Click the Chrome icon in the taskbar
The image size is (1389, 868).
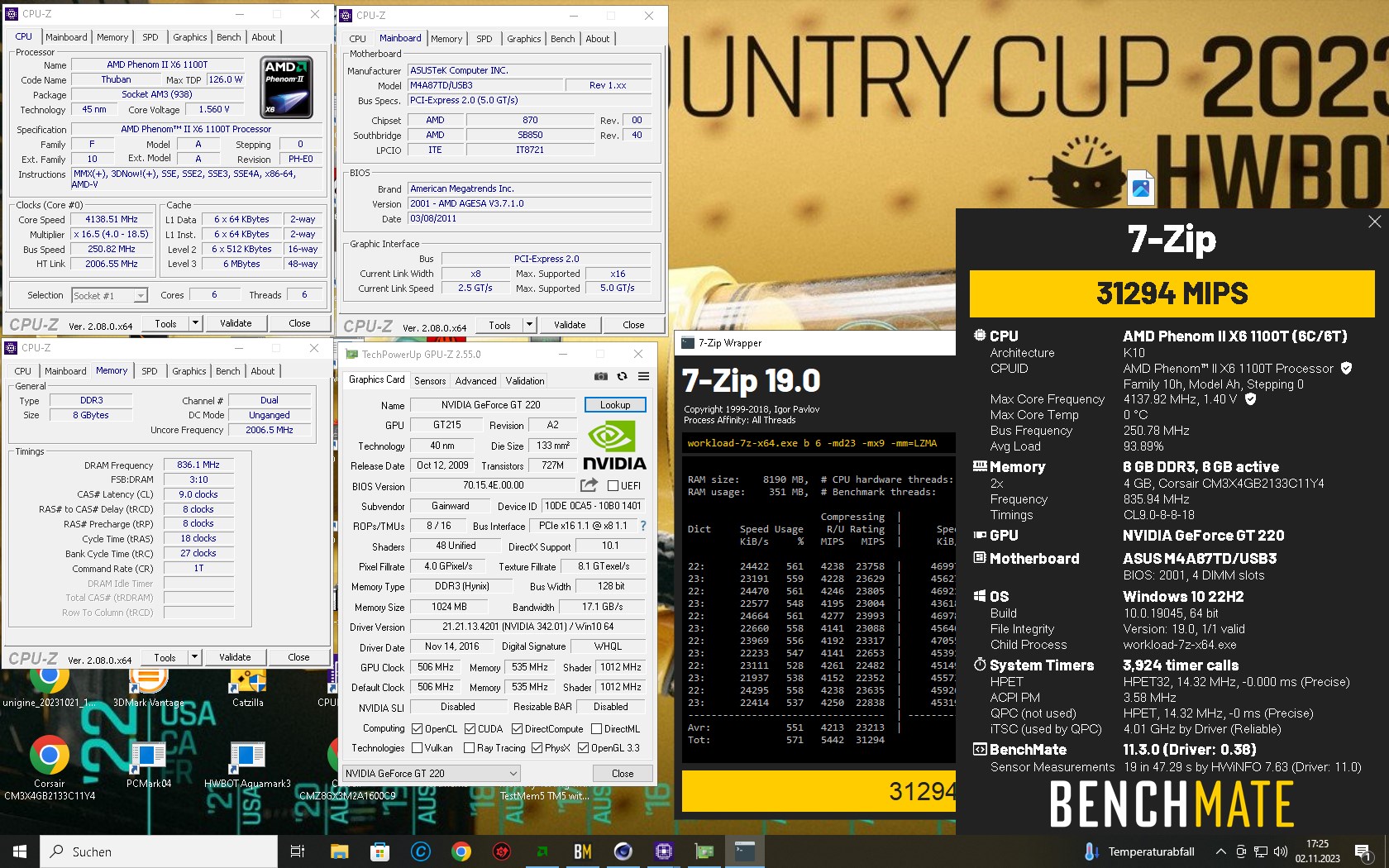(461, 851)
